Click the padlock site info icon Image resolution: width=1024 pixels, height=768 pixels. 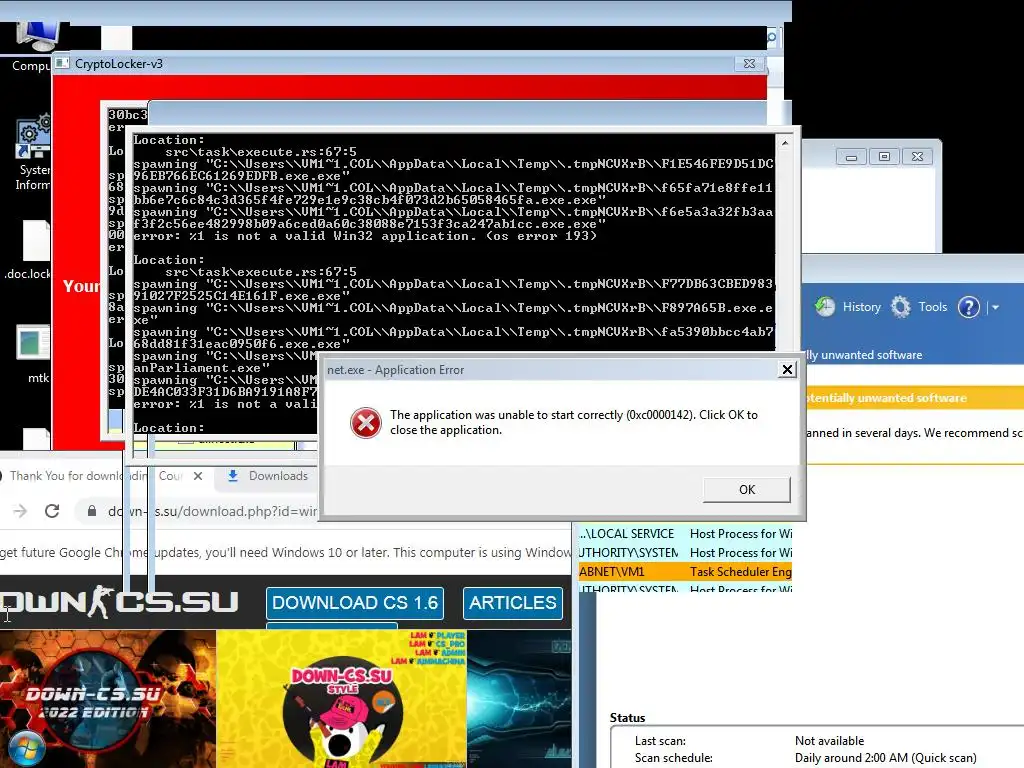click(91, 511)
